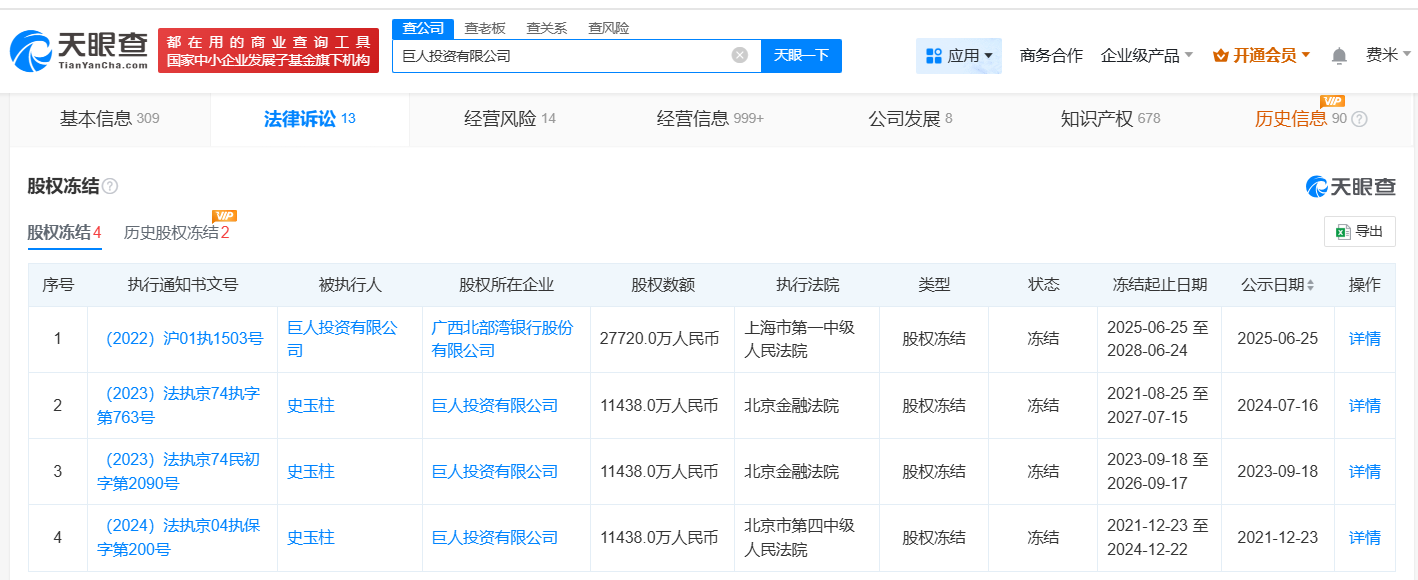1418x580 pixels.
Task: Select the 查公司 search tab
Action: point(423,28)
